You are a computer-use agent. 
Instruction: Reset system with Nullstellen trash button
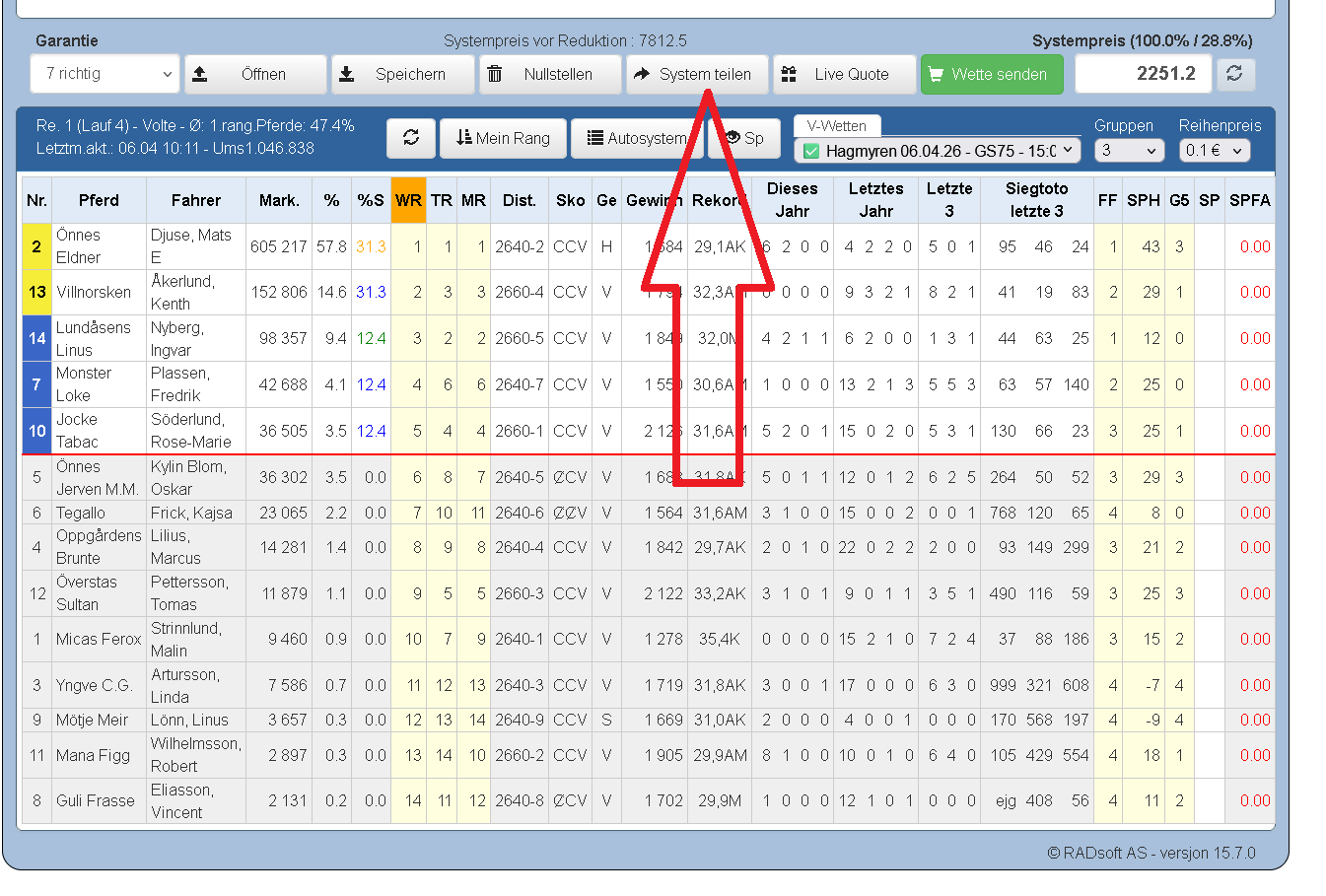550,74
